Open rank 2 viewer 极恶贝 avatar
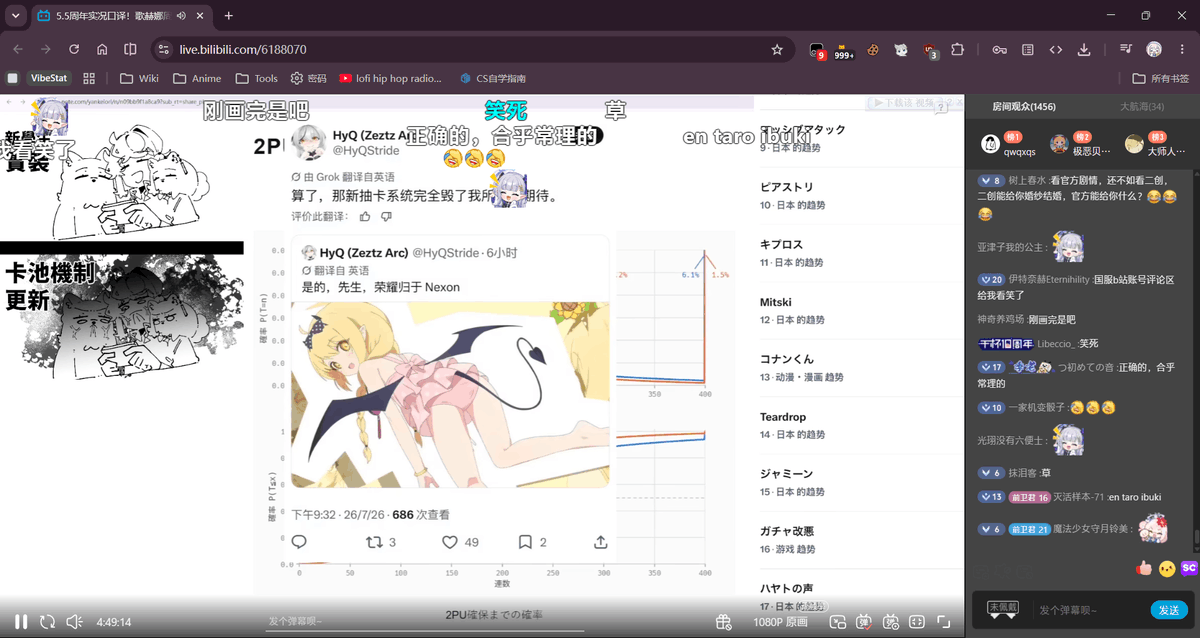Image resolution: width=1200 pixels, height=638 pixels. point(1059,144)
